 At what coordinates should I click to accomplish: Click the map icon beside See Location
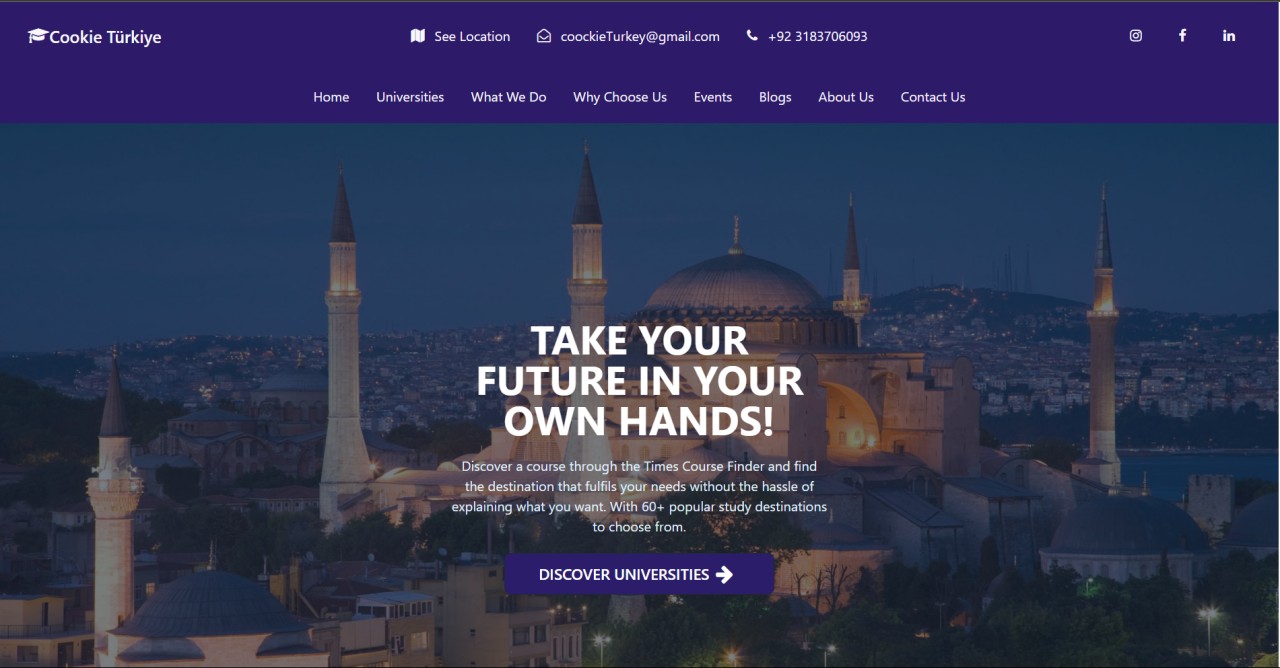coord(418,36)
